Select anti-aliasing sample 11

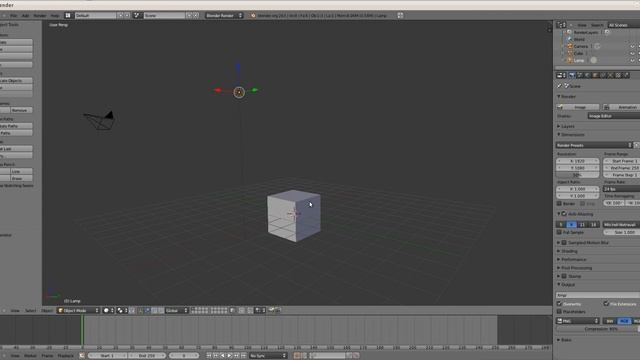coord(582,224)
